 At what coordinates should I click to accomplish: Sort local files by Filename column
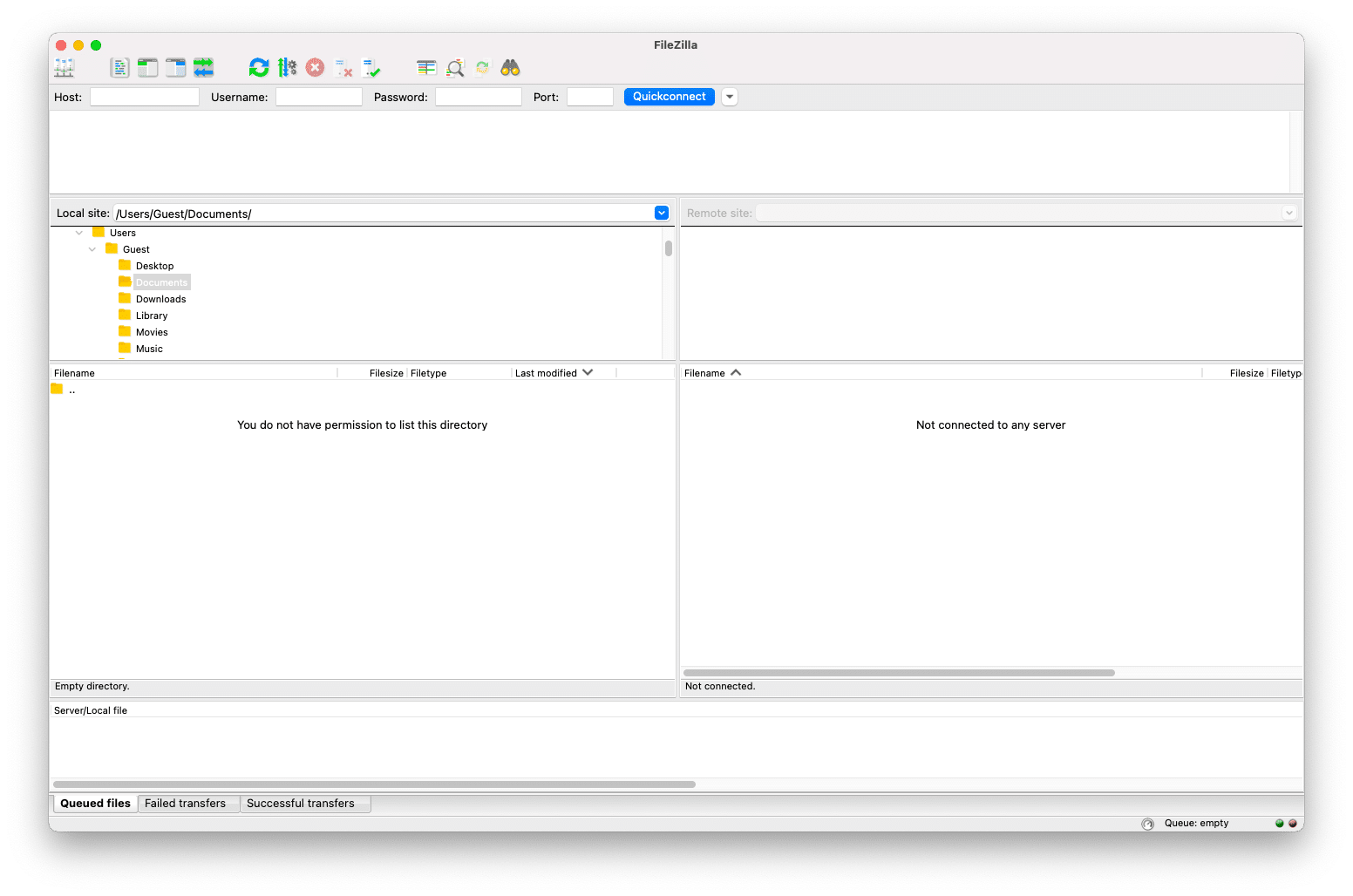click(x=194, y=373)
